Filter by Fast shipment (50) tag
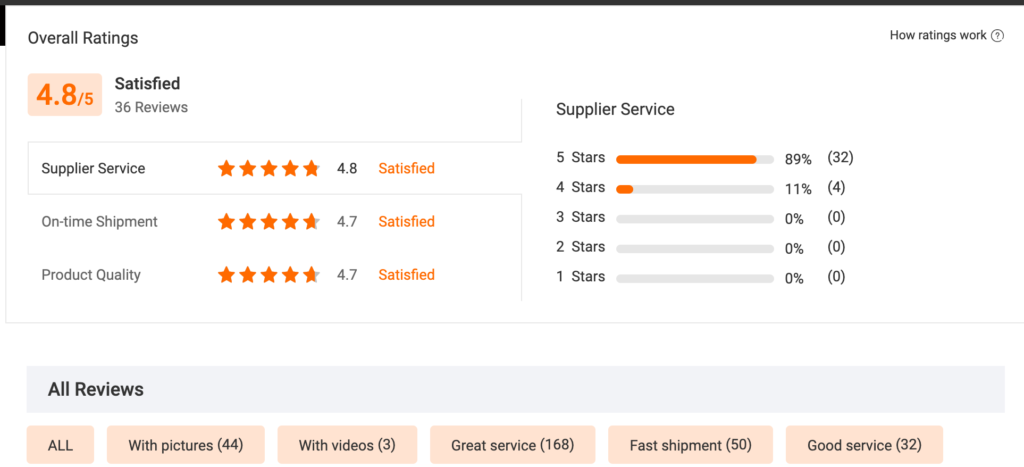This screenshot has height=467, width=1024. 690,445
